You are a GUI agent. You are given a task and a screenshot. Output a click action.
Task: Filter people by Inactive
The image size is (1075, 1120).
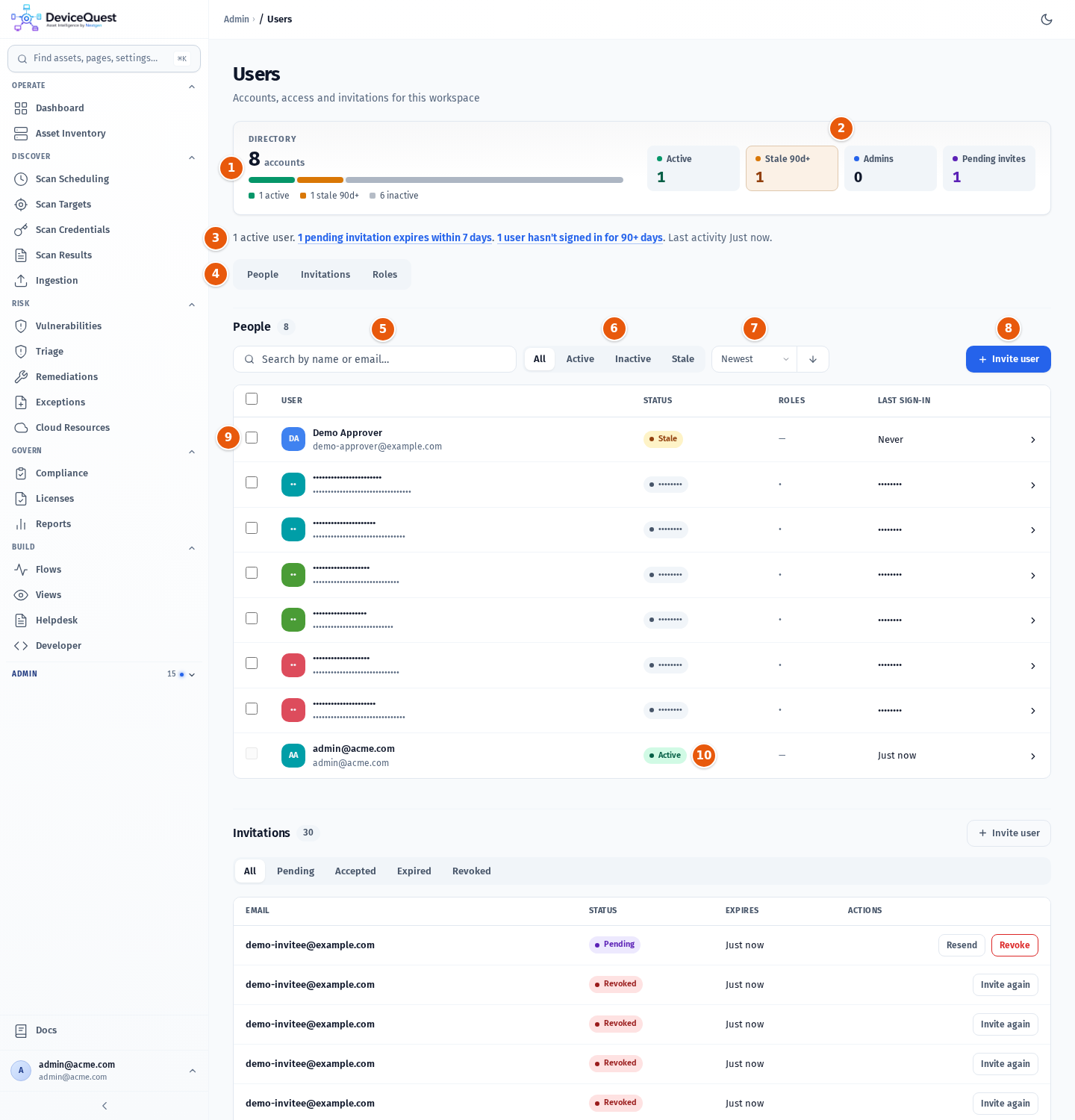coord(633,359)
